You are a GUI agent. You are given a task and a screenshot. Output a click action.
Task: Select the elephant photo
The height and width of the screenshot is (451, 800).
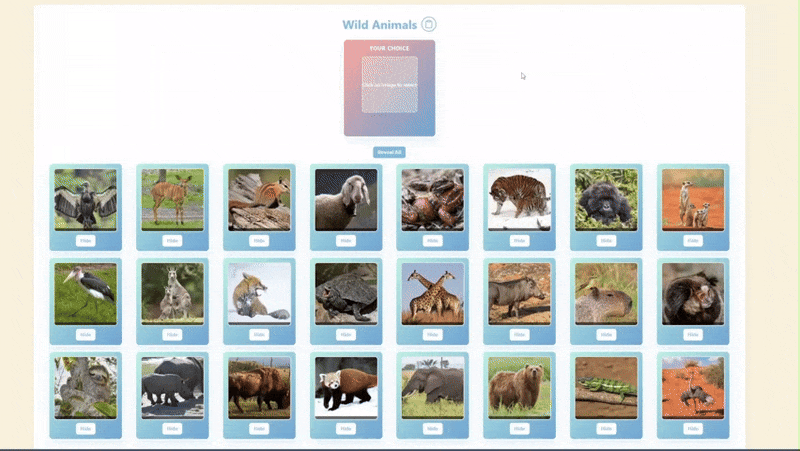[x=432, y=387]
